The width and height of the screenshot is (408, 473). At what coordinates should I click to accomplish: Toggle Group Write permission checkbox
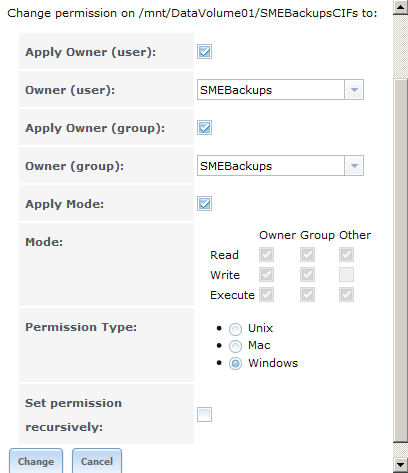(307, 275)
